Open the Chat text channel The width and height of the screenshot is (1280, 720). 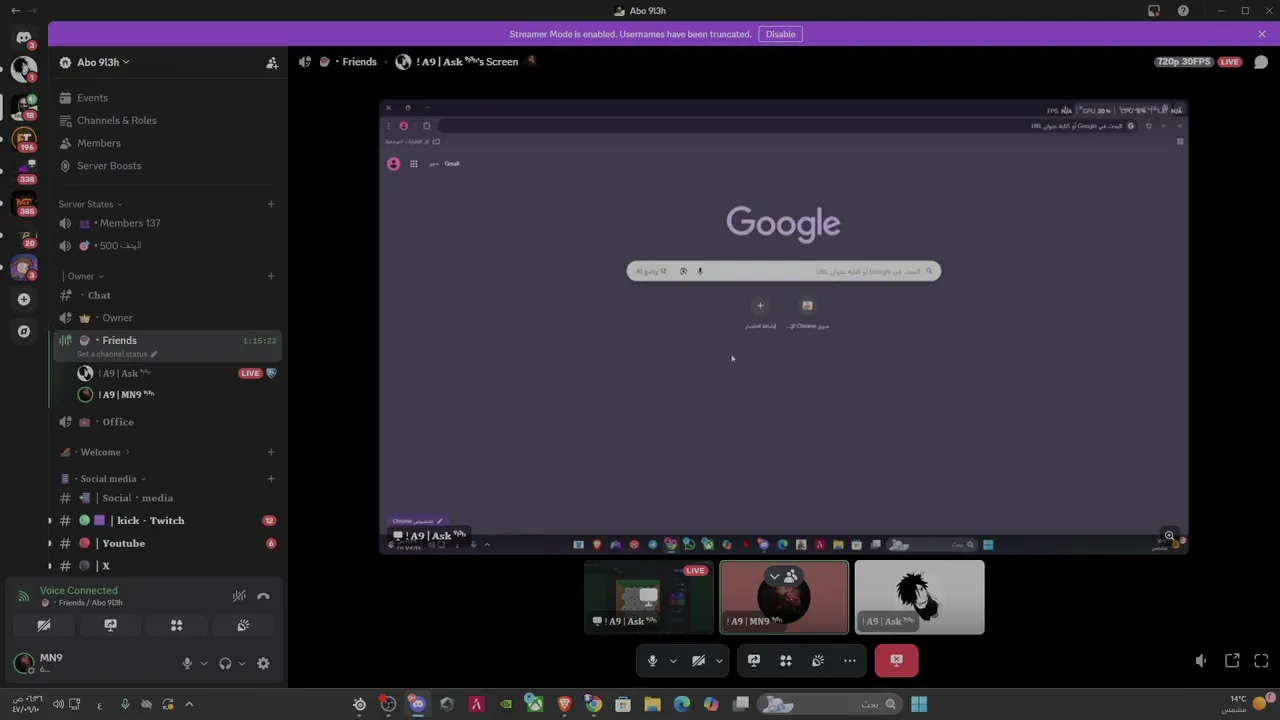tap(168, 295)
